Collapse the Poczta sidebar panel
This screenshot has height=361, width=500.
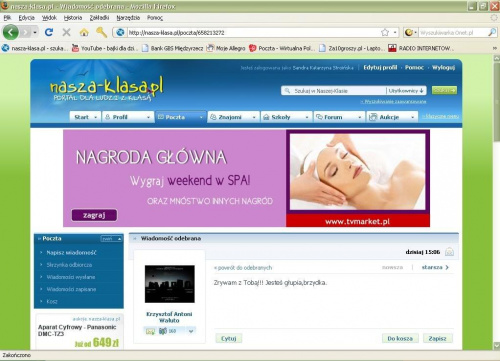[112, 239]
